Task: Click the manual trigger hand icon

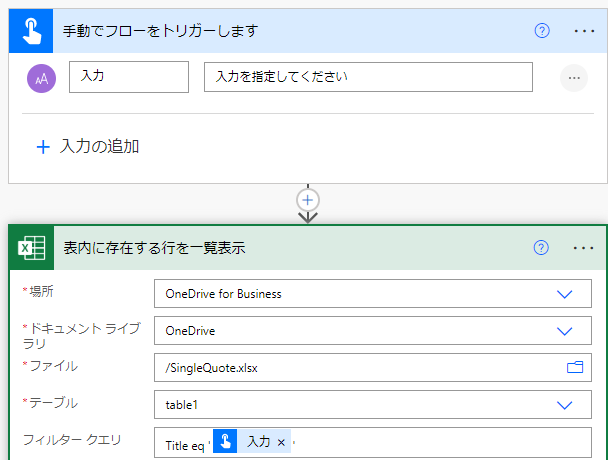Action: coord(31,31)
